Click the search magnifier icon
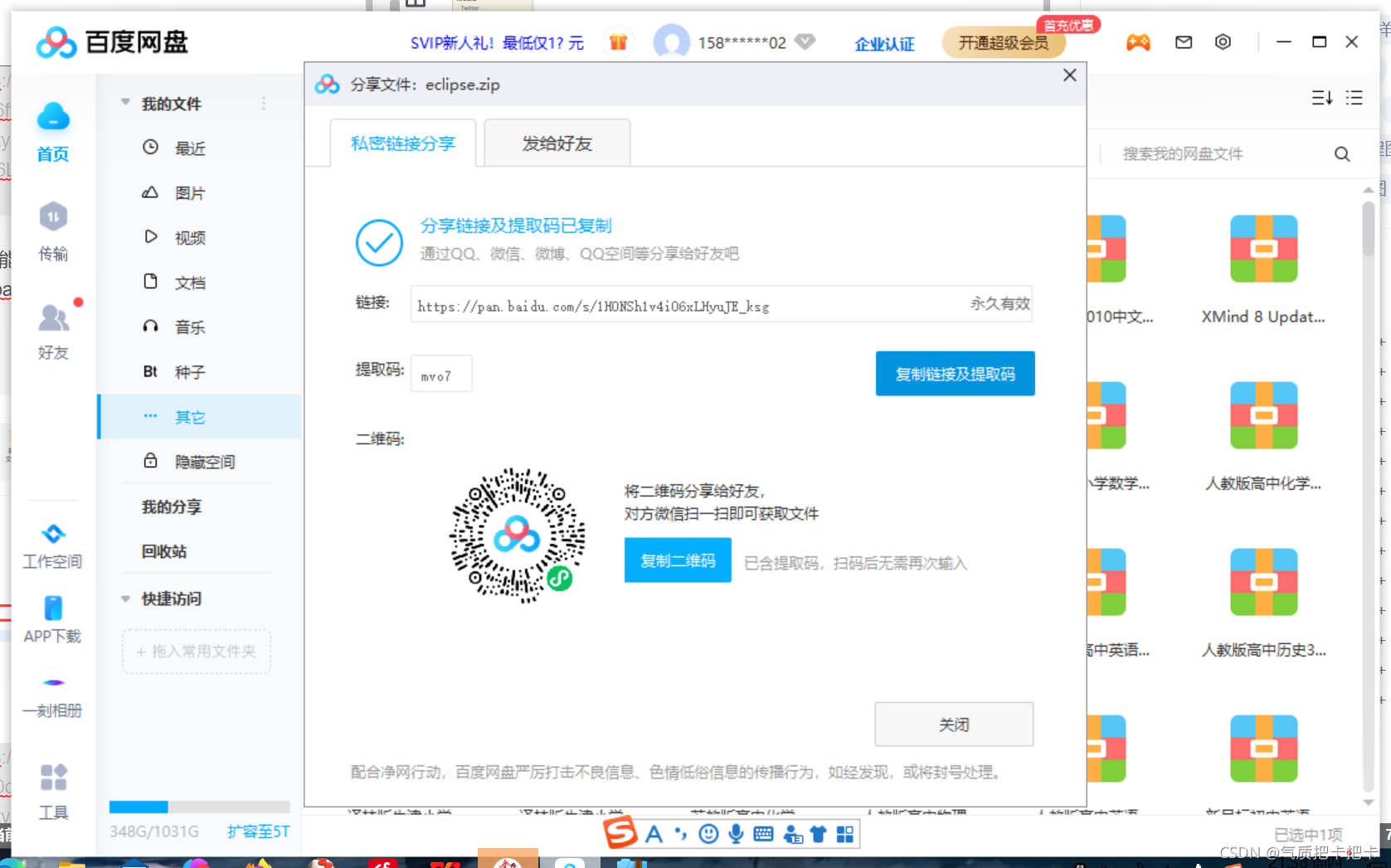The image size is (1391, 868). (x=1342, y=154)
